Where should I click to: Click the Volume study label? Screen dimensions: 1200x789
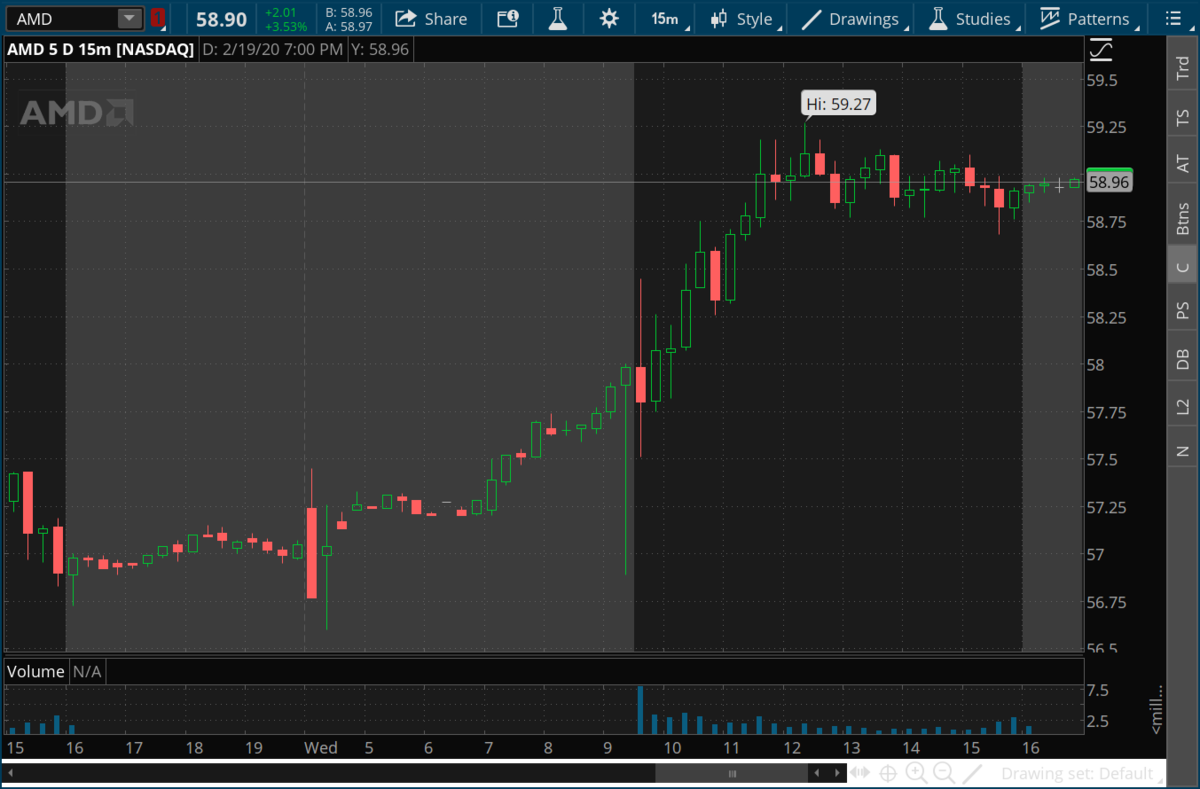36,671
